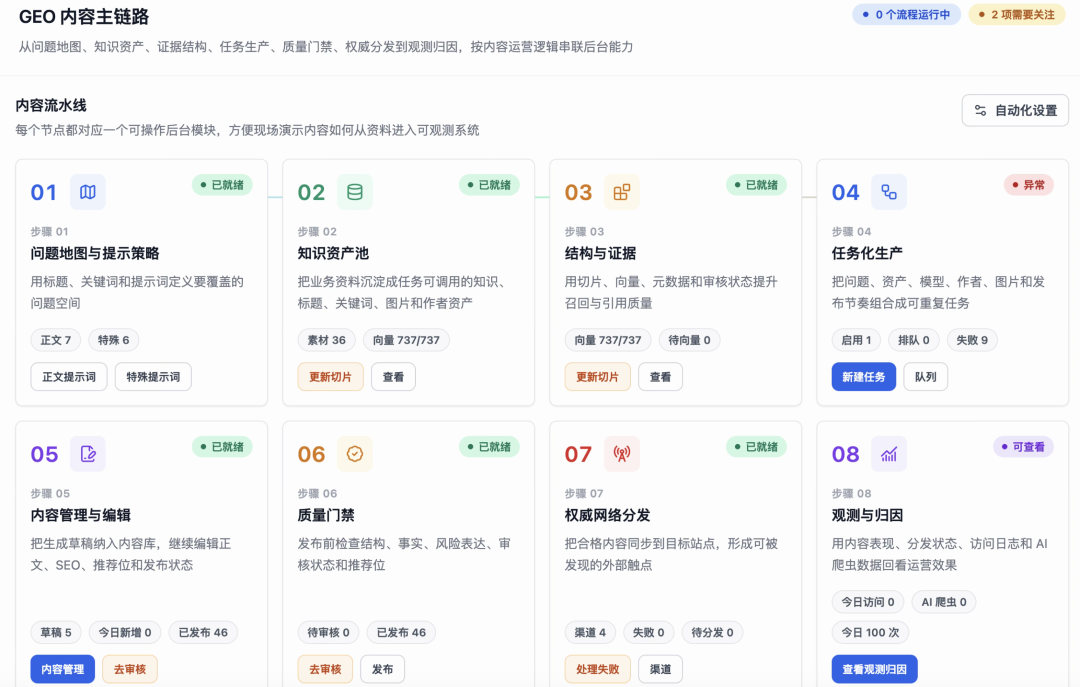Click the 失败 9 chip

point(972,340)
